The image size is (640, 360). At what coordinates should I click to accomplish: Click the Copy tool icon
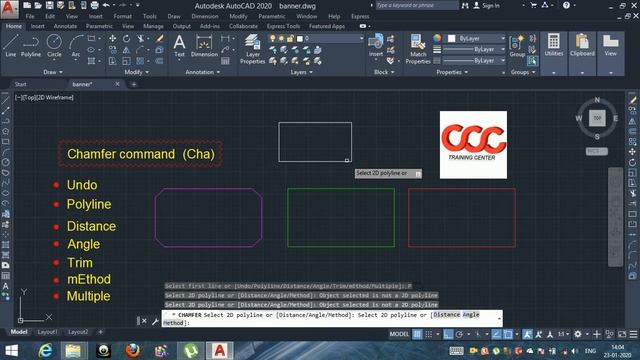(112, 50)
